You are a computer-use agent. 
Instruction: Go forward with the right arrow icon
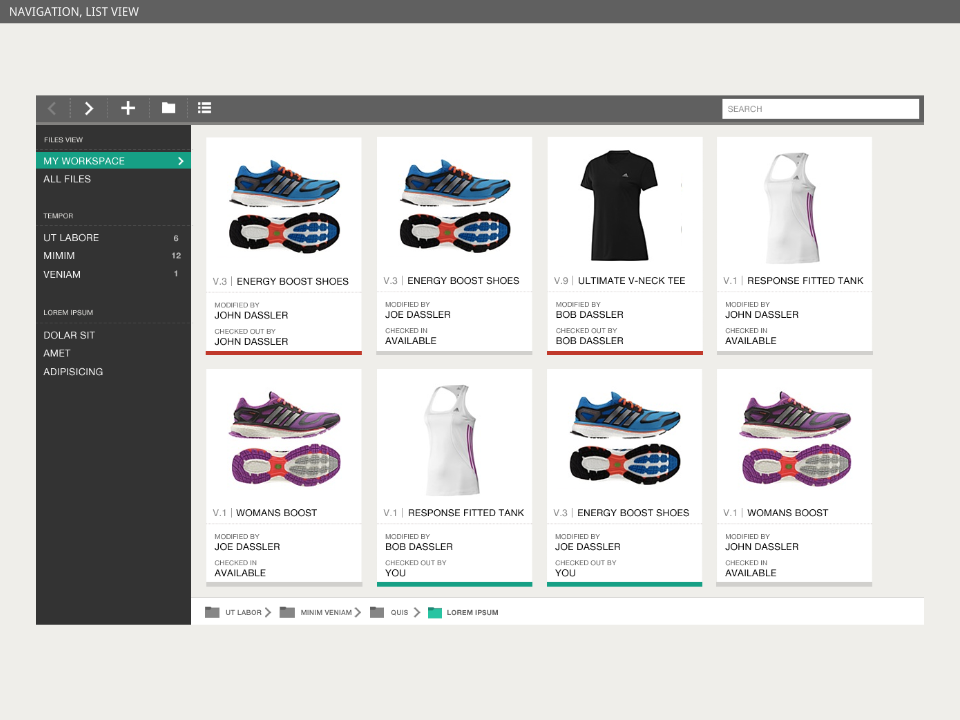tap(89, 108)
